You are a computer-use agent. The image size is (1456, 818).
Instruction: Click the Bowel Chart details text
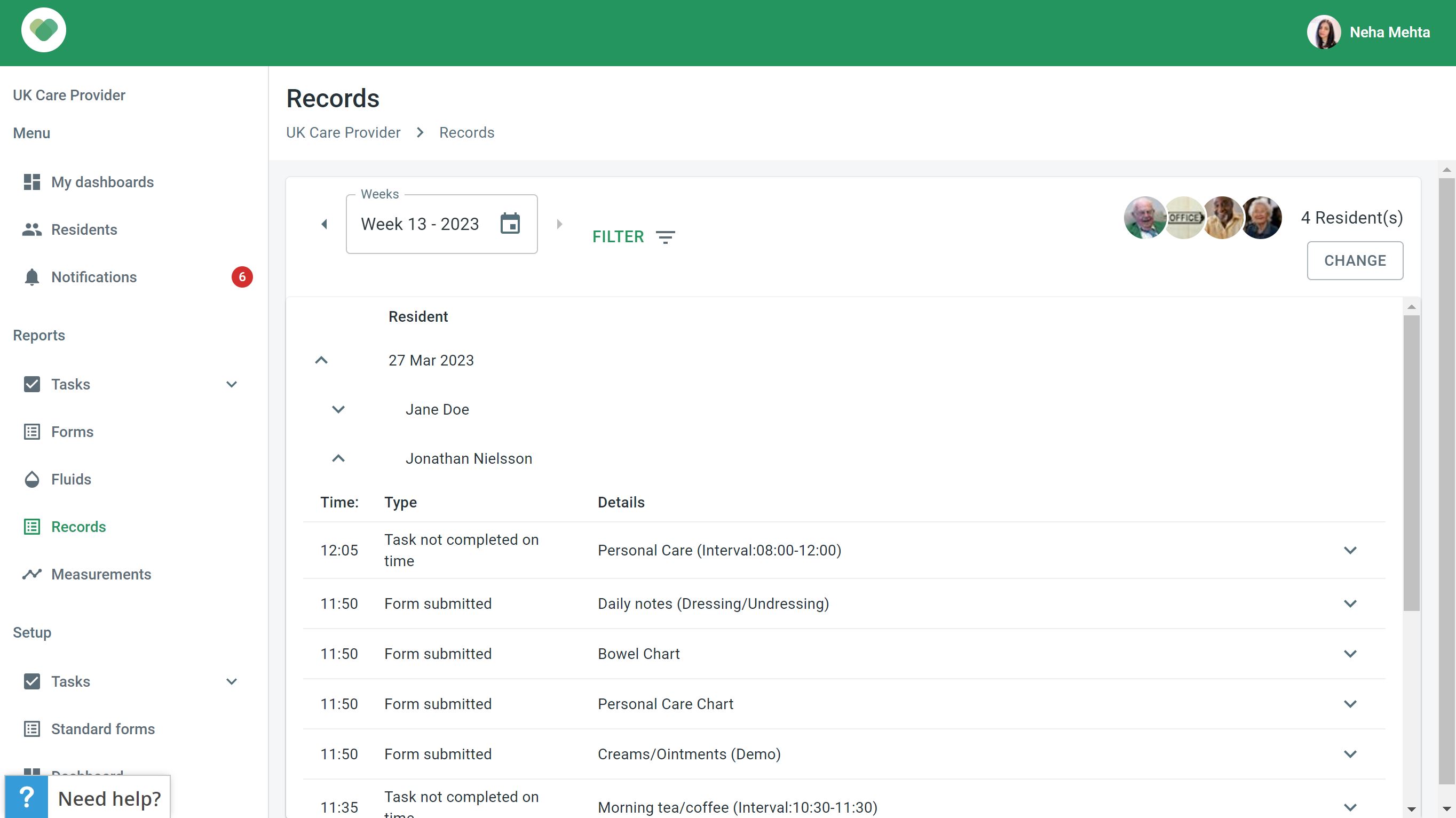click(639, 654)
